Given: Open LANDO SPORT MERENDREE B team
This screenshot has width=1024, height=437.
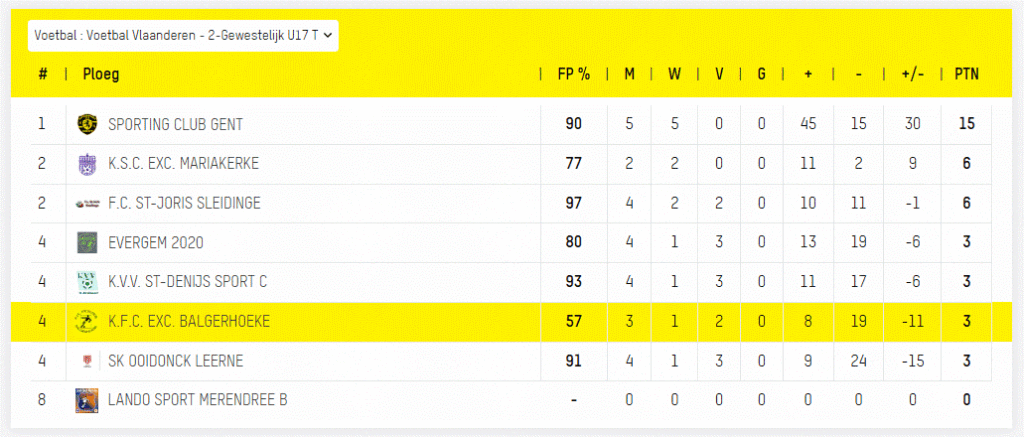Looking at the screenshot, I should point(197,400).
